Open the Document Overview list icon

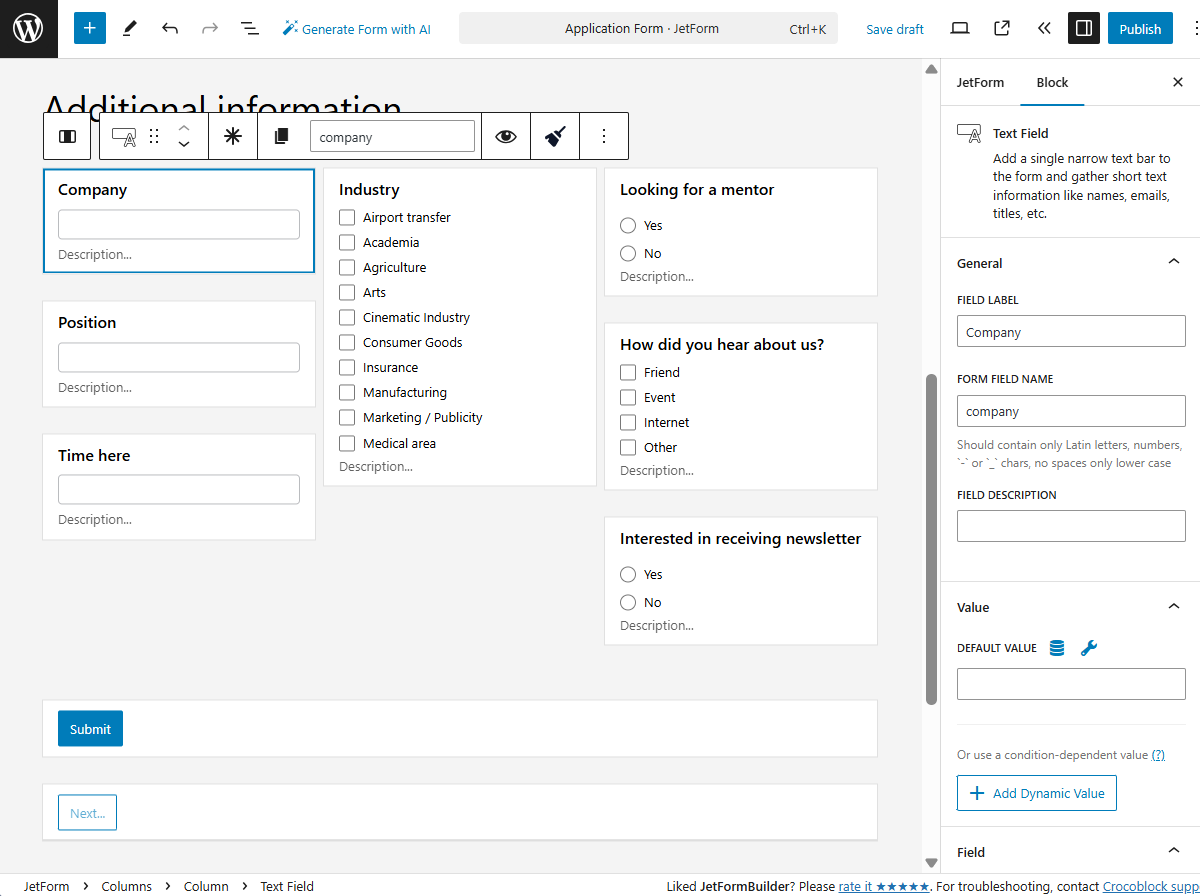(249, 28)
